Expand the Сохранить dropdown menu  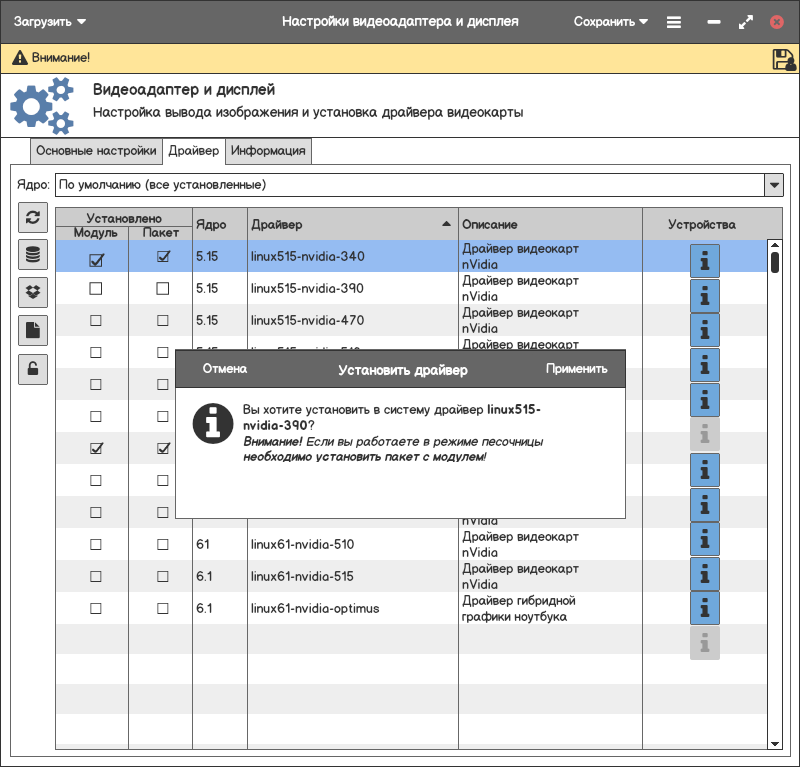pyautogui.click(x=610, y=22)
